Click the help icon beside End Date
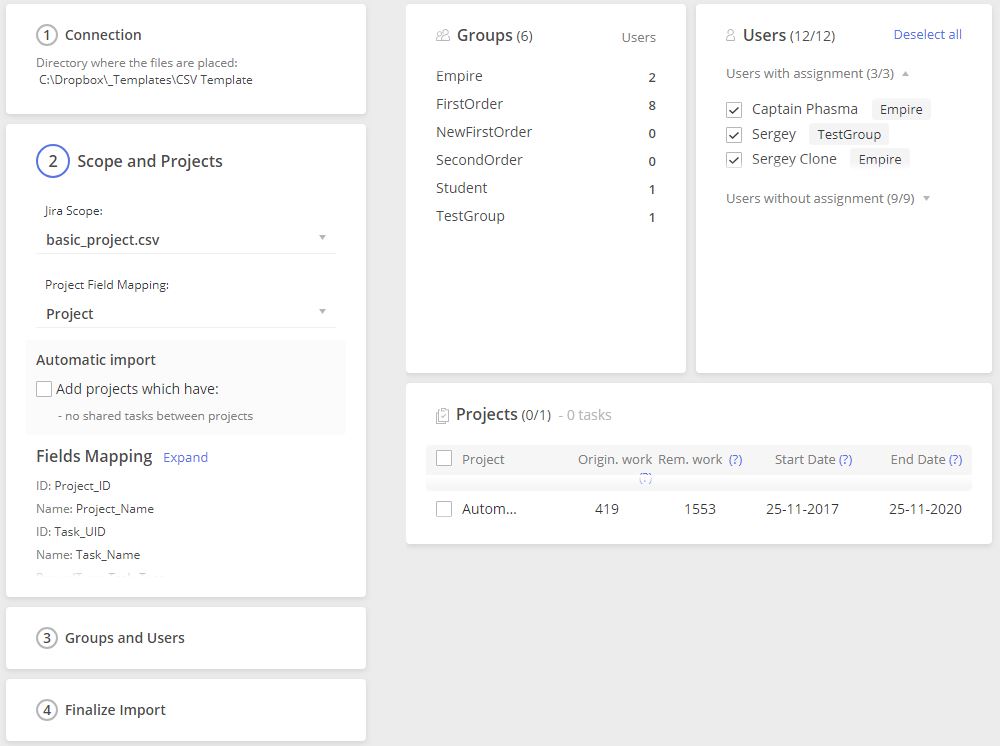This screenshot has height=746, width=1000. click(955, 460)
